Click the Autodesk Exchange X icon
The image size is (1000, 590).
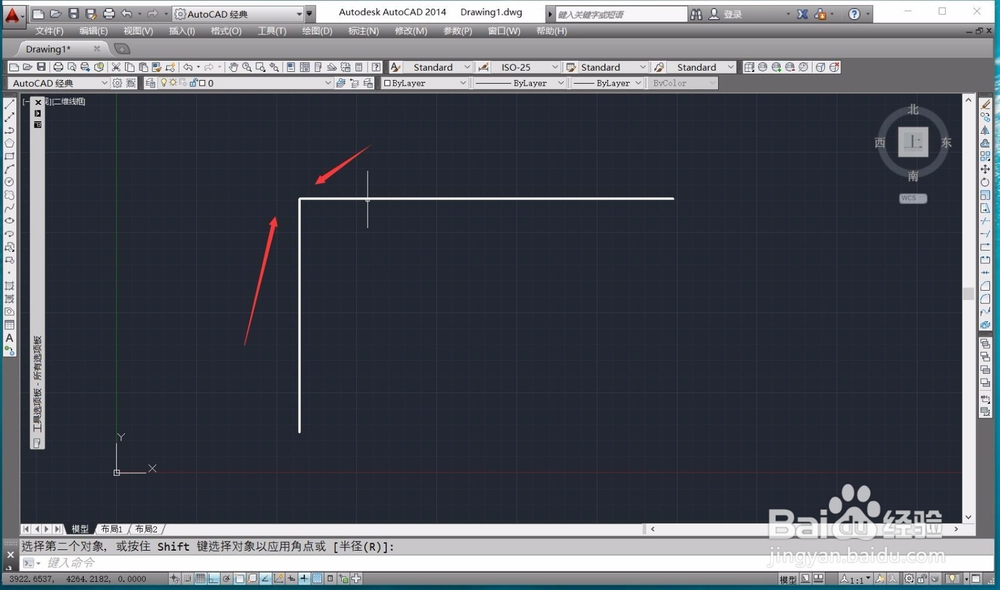[802, 13]
